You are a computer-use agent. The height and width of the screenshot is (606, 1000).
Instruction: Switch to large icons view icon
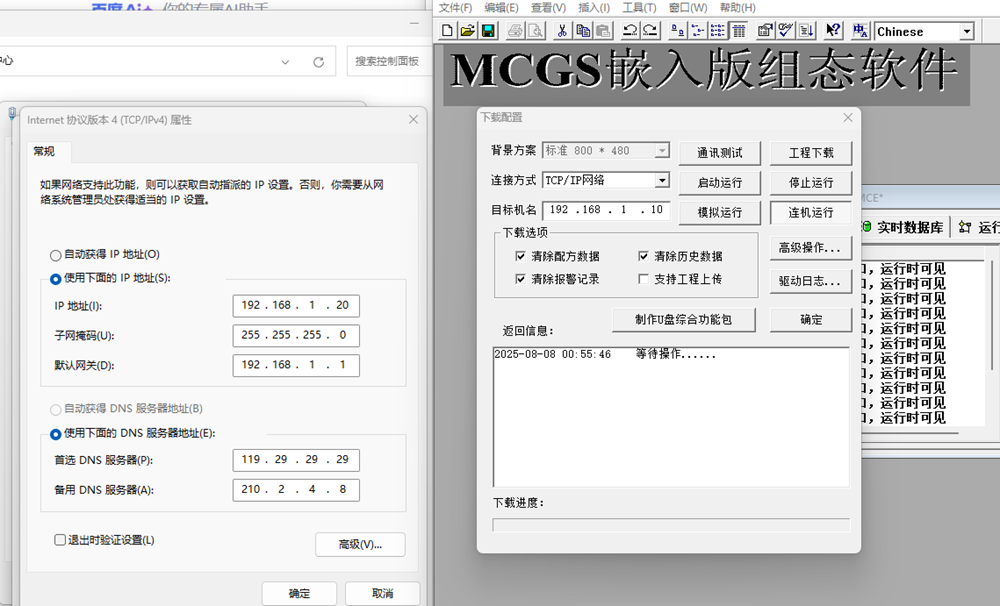click(678, 31)
